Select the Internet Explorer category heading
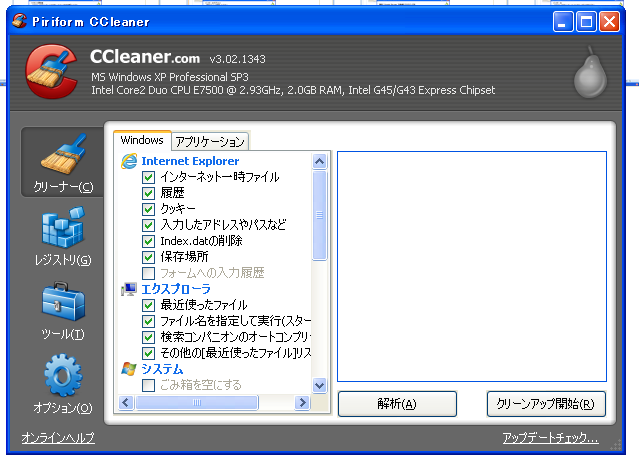Image resolution: width=639 pixels, height=458 pixels. (190, 161)
